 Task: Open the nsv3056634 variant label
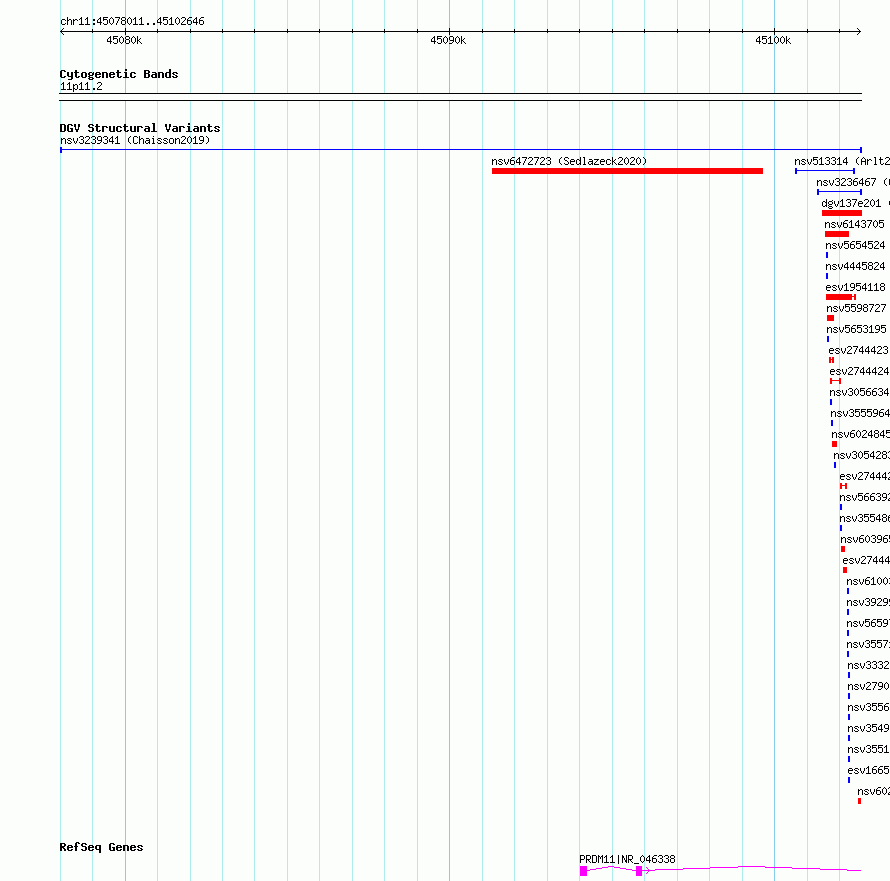[x=859, y=392]
